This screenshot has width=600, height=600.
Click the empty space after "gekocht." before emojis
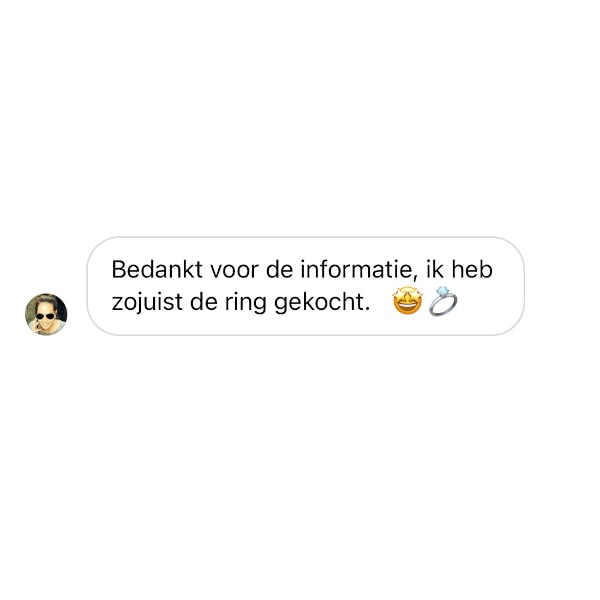tap(381, 302)
